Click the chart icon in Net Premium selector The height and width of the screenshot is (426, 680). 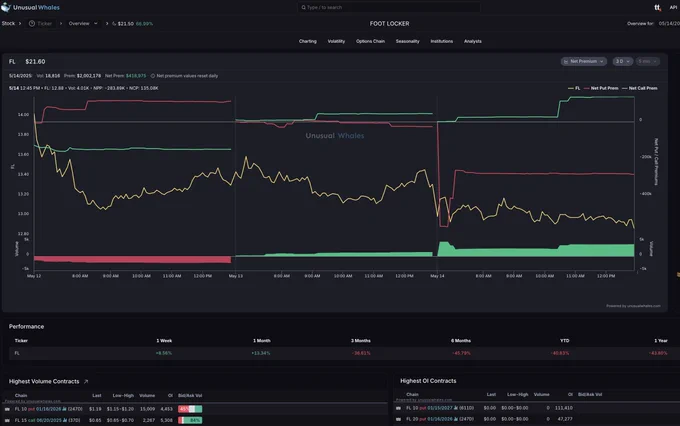point(566,62)
